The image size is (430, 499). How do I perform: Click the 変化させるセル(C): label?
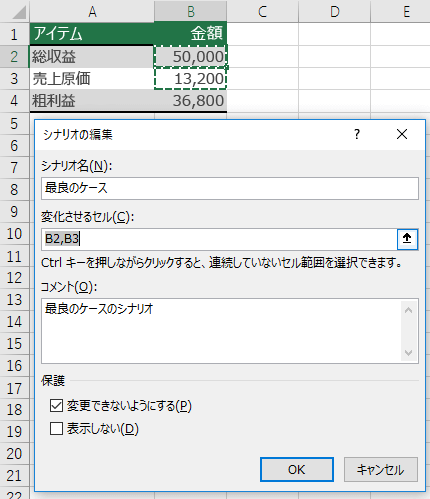tap(88, 217)
